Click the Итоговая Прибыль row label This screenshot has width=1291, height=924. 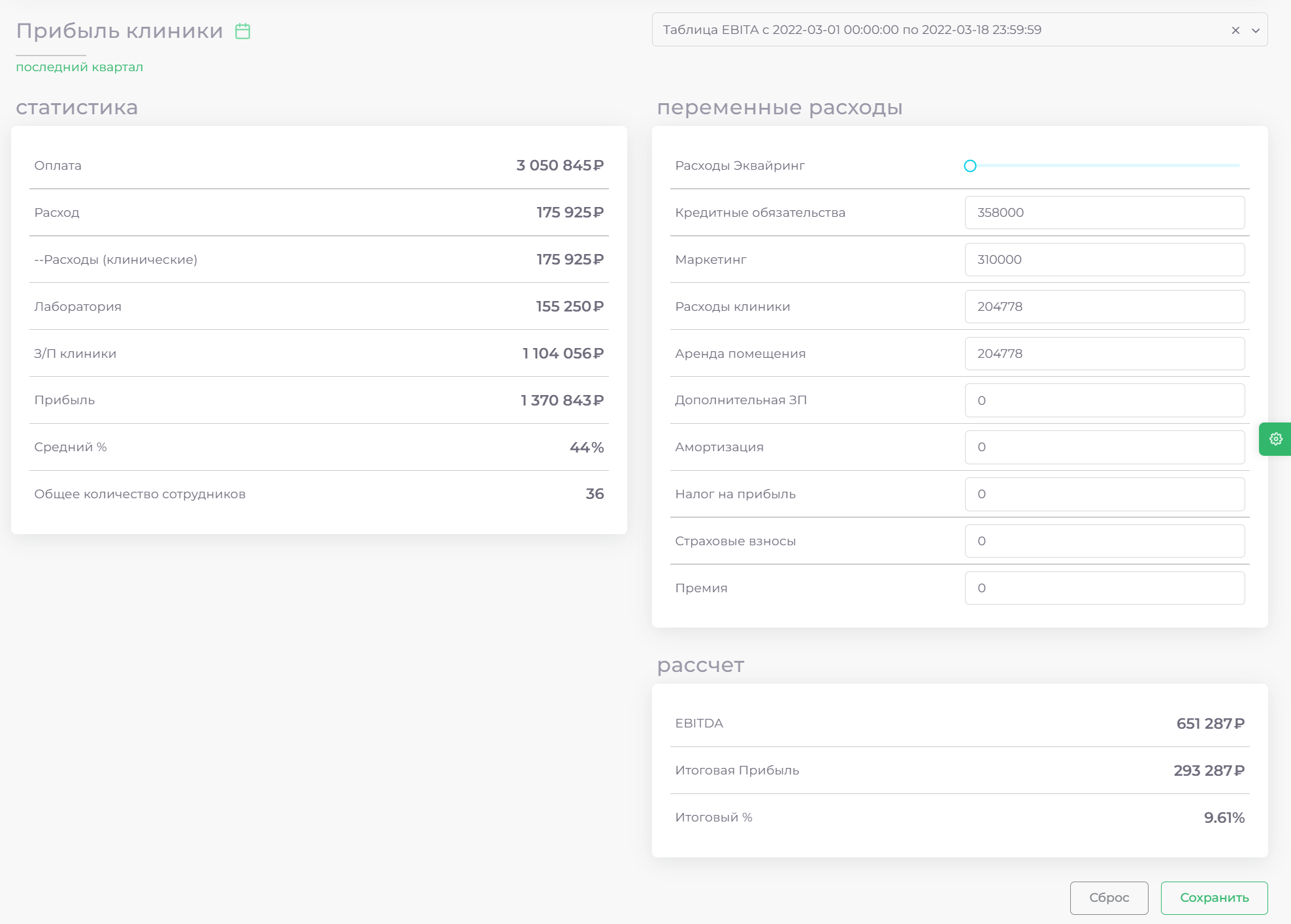[x=737, y=771]
